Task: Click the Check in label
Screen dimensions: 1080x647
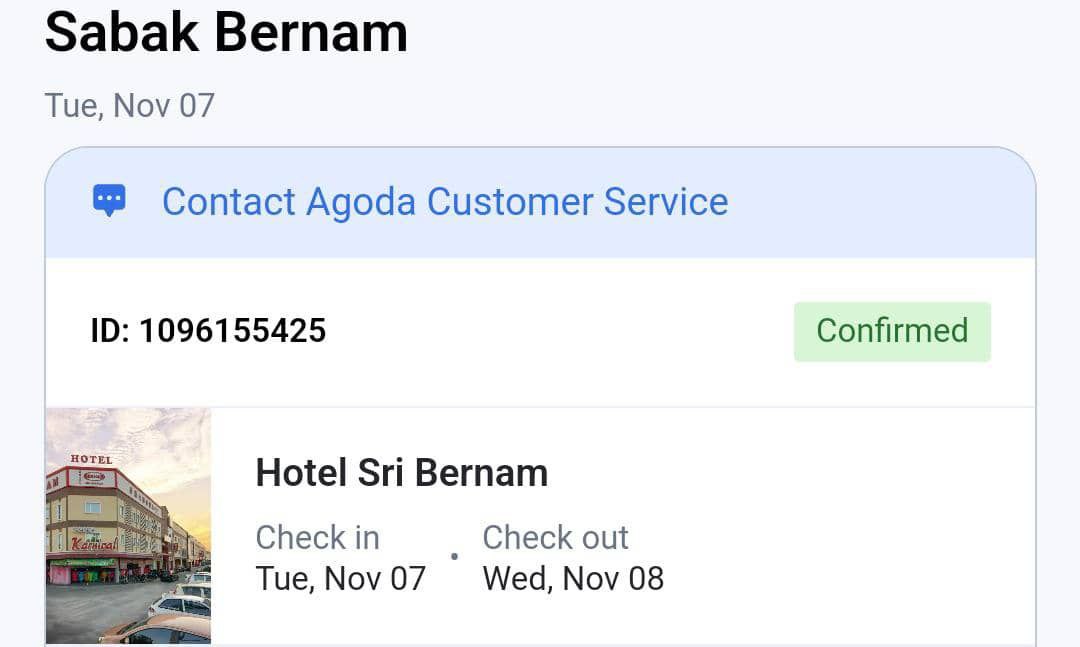Action: coord(317,537)
